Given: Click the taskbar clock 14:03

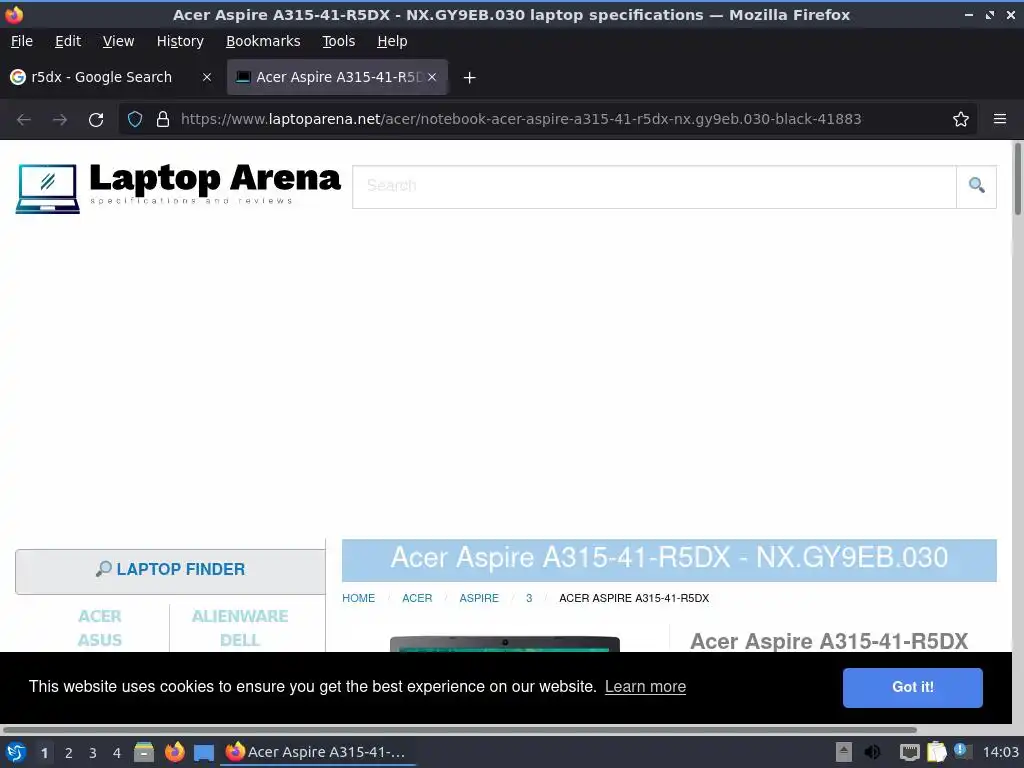Looking at the screenshot, I should pos(1000,752).
